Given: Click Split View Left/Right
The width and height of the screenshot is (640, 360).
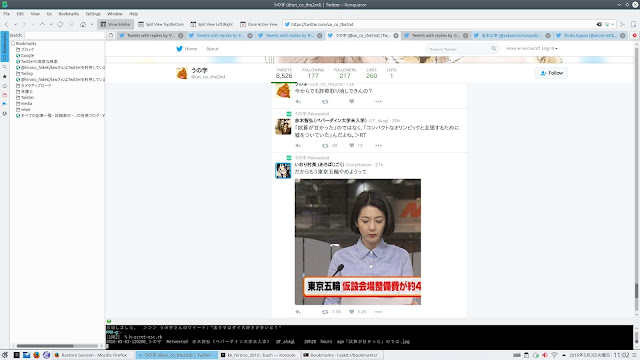Looking at the screenshot, I should pos(212,24).
